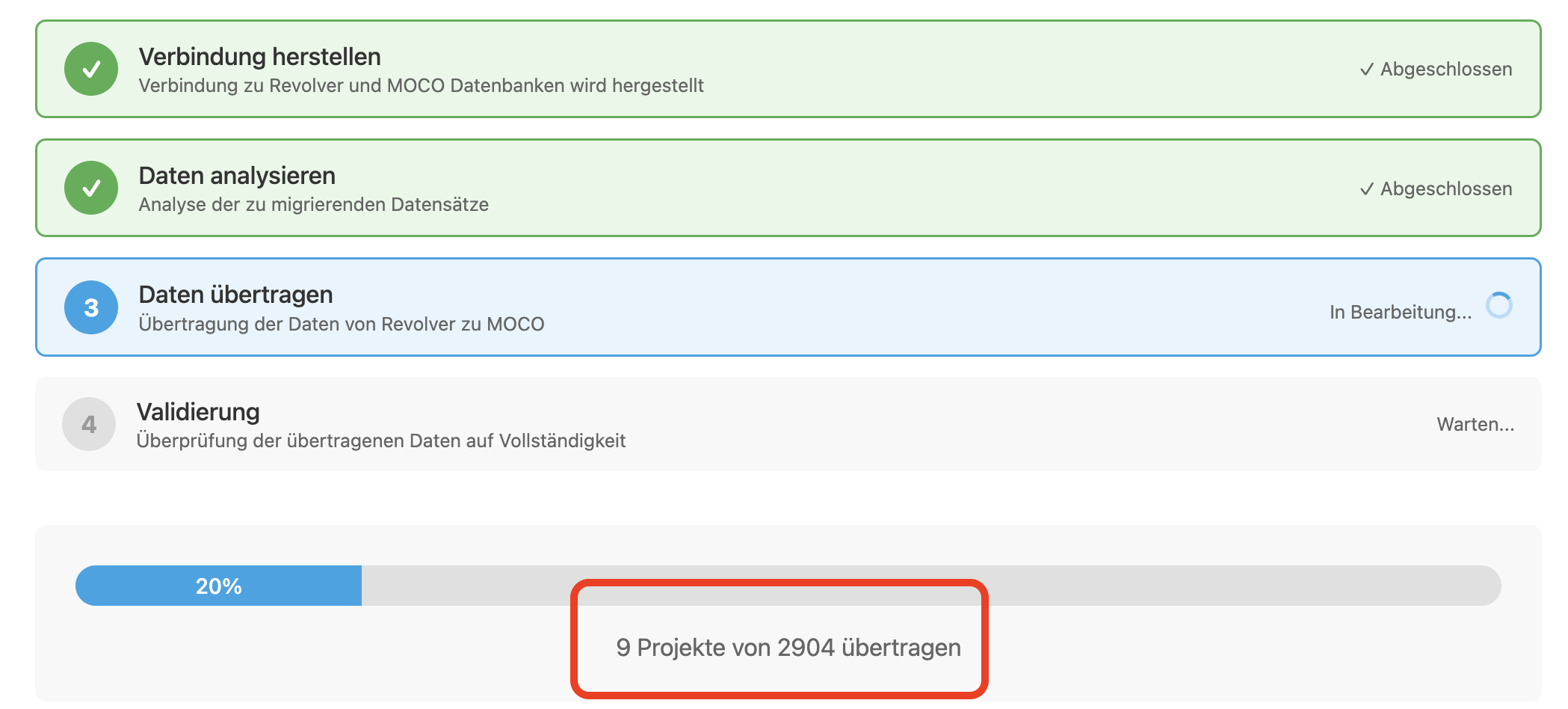The image size is (1568, 709).
Task: Click the loading spinner beside In Bearbeitung
Action: (x=1498, y=305)
